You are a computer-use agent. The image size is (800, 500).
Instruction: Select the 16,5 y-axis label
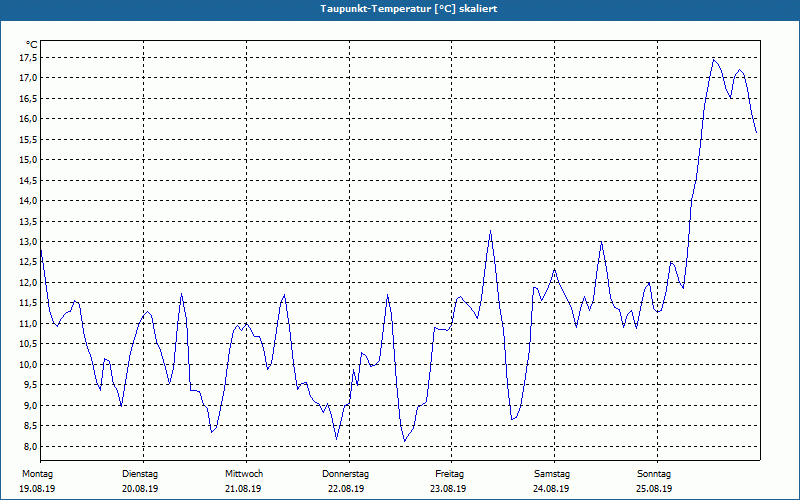[29, 98]
